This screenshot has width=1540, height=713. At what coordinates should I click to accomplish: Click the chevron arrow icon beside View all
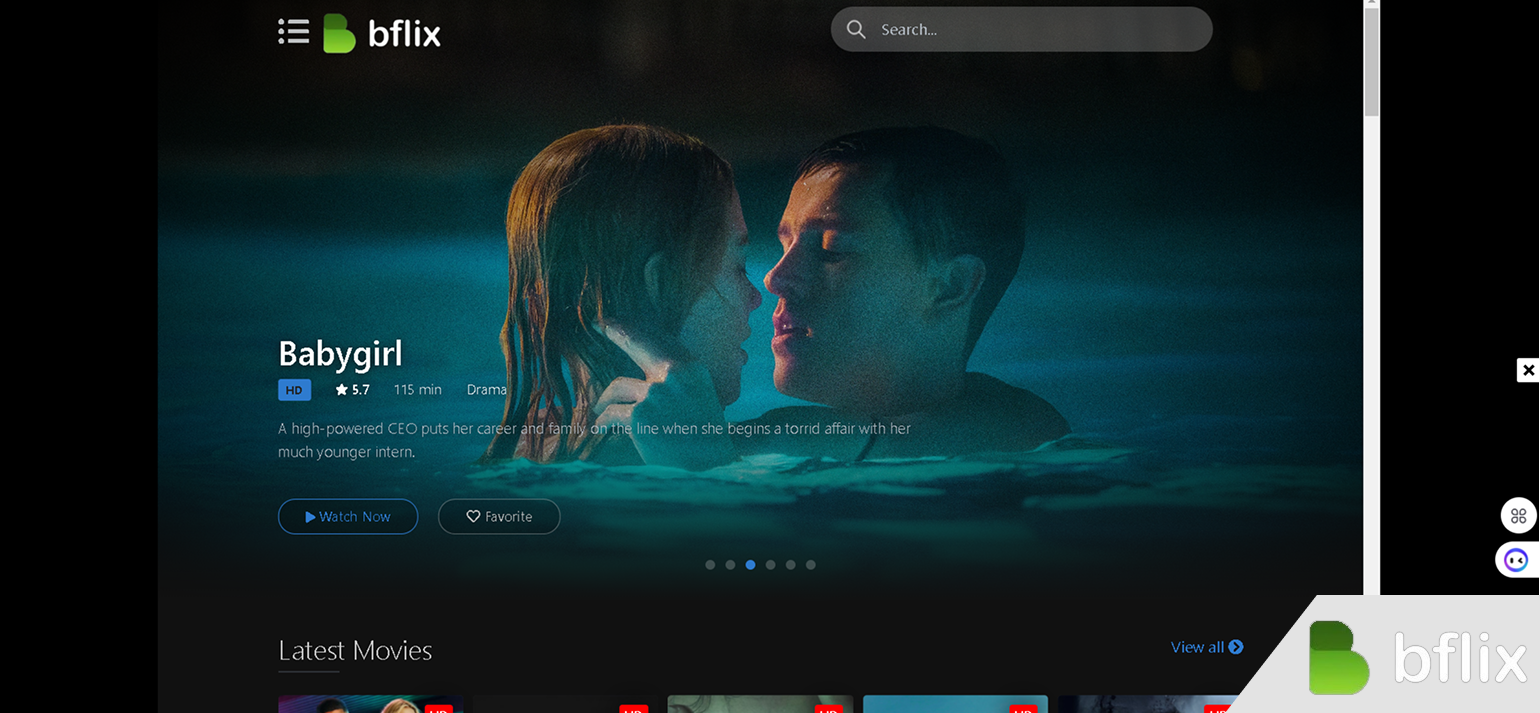pos(1235,647)
